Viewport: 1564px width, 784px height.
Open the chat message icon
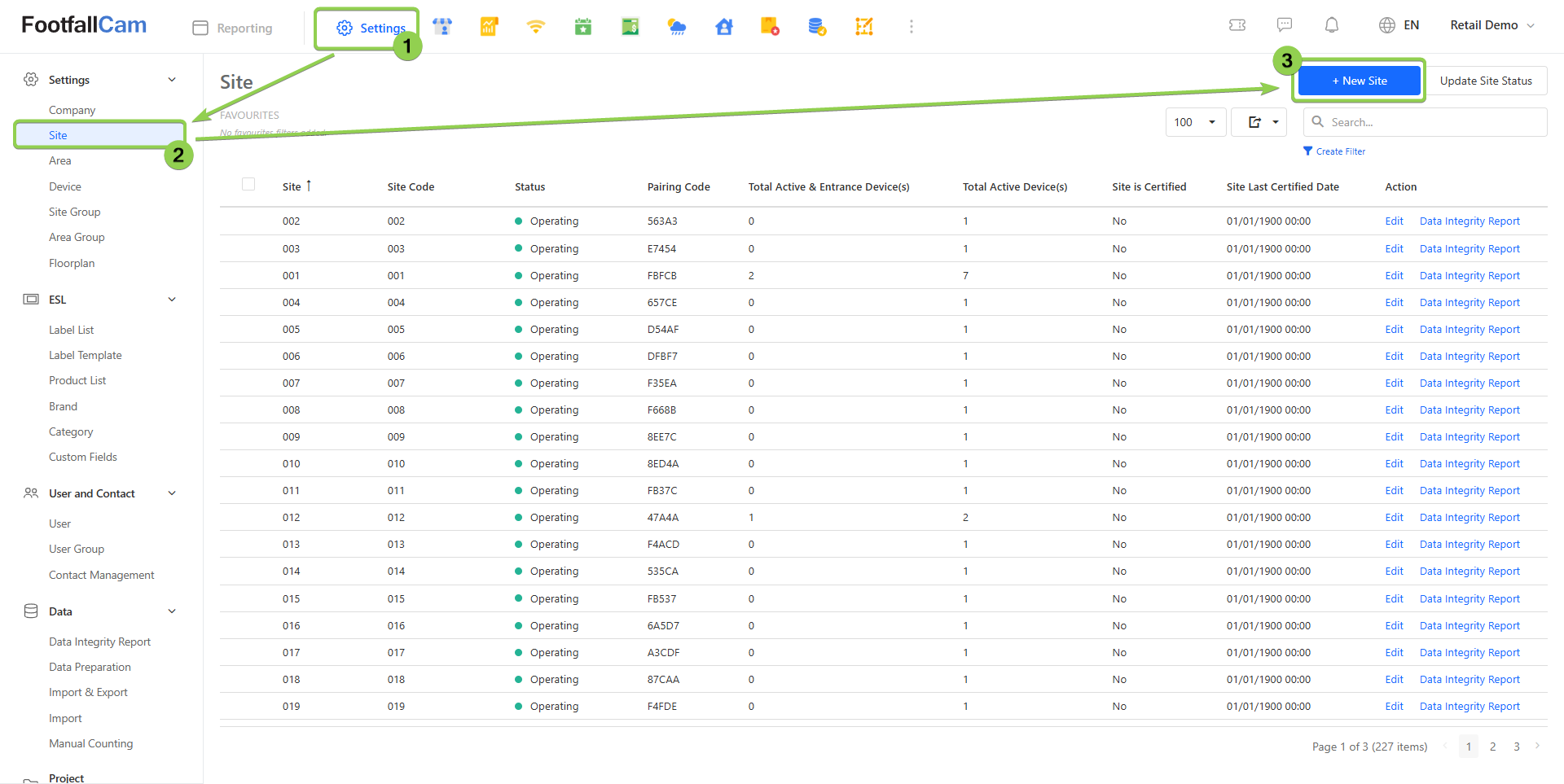pyautogui.click(x=1285, y=25)
